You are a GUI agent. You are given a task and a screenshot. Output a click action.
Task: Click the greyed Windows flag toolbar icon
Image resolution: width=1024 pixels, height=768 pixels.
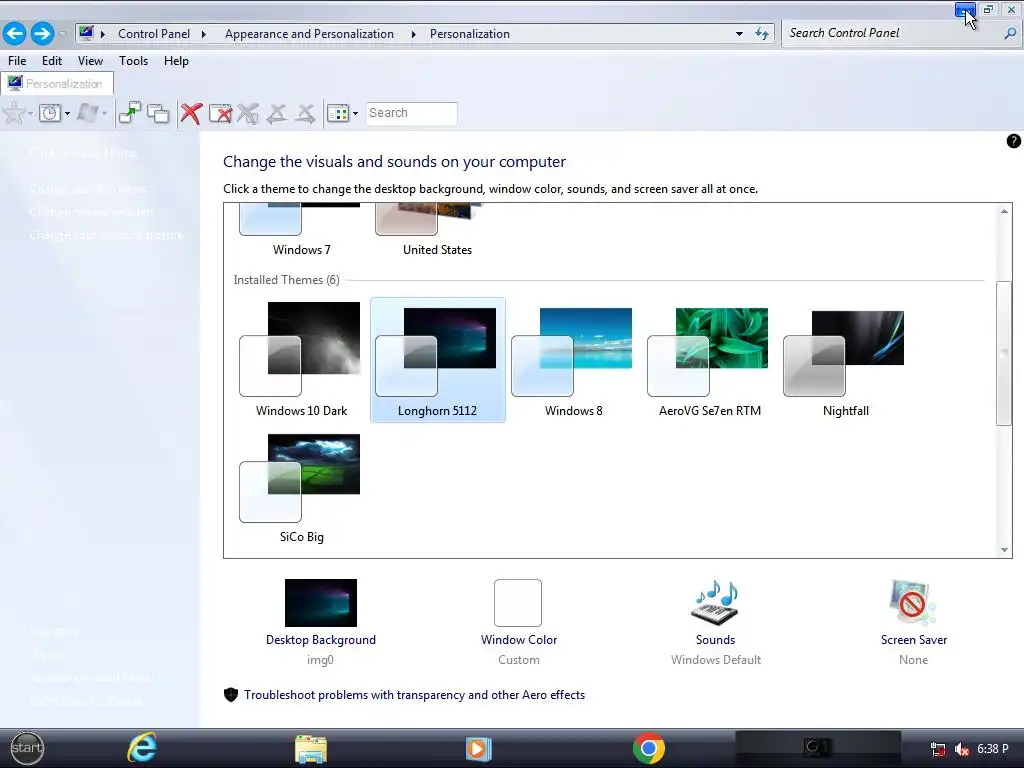[x=88, y=113]
